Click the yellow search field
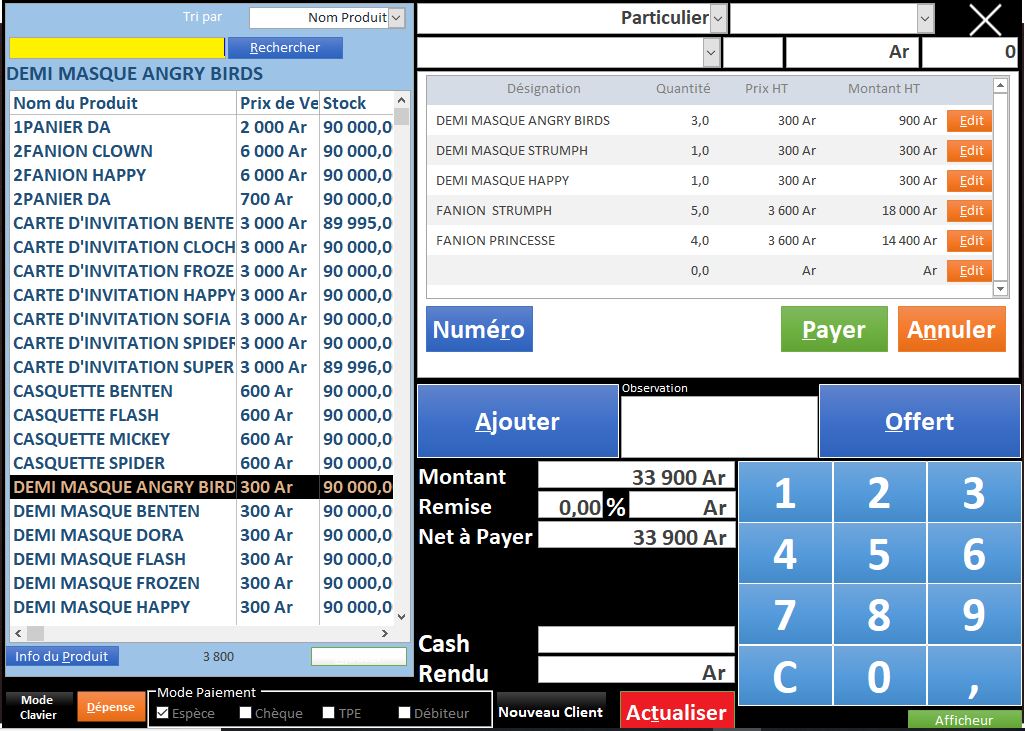The height and width of the screenshot is (731, 1025). coord(117,48)
